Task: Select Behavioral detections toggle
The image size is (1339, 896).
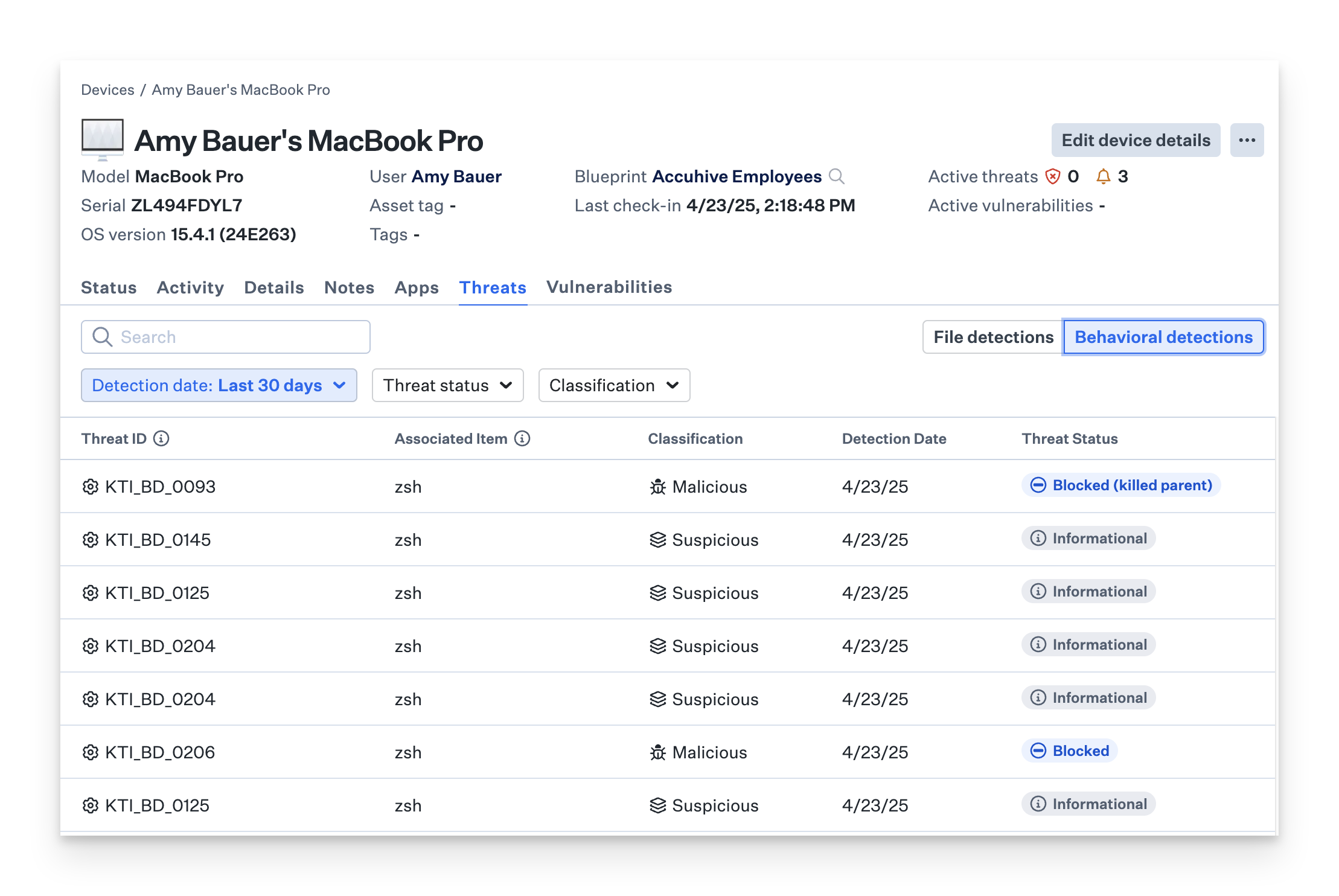Action: pyautogui.click(x=1163, y=337)
